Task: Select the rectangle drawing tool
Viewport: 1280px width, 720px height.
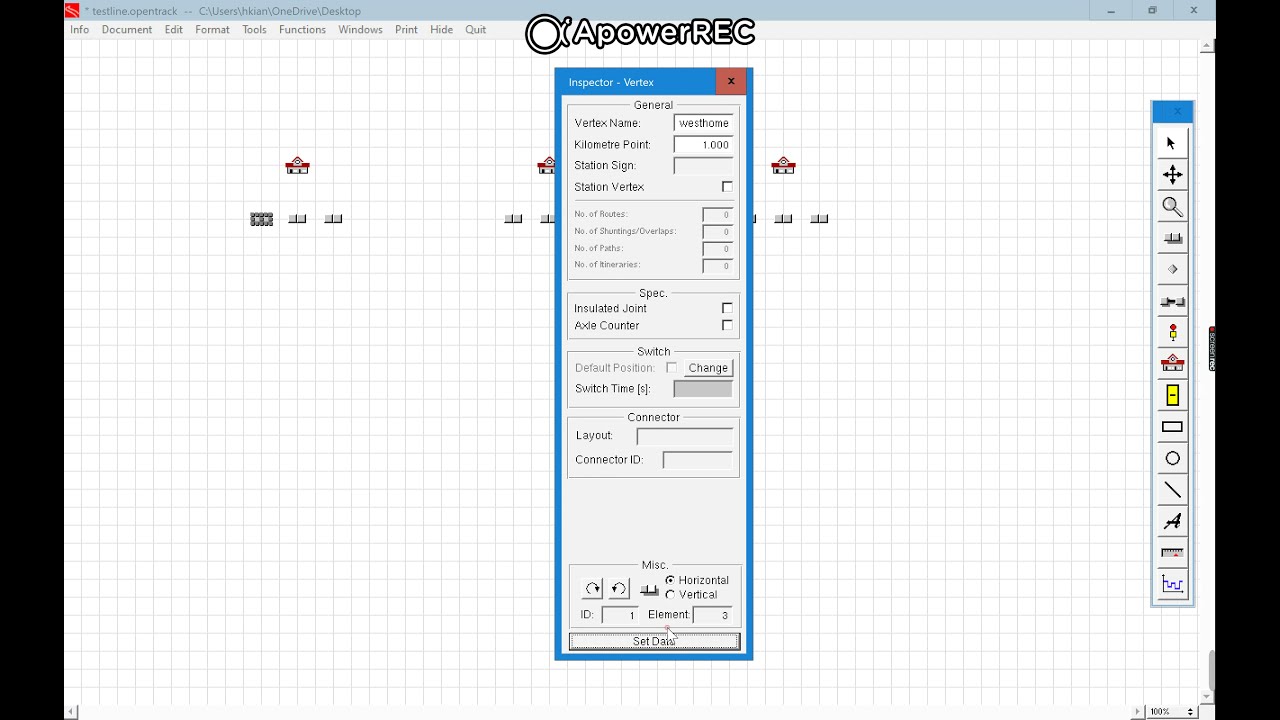Action: [1172, 427]
